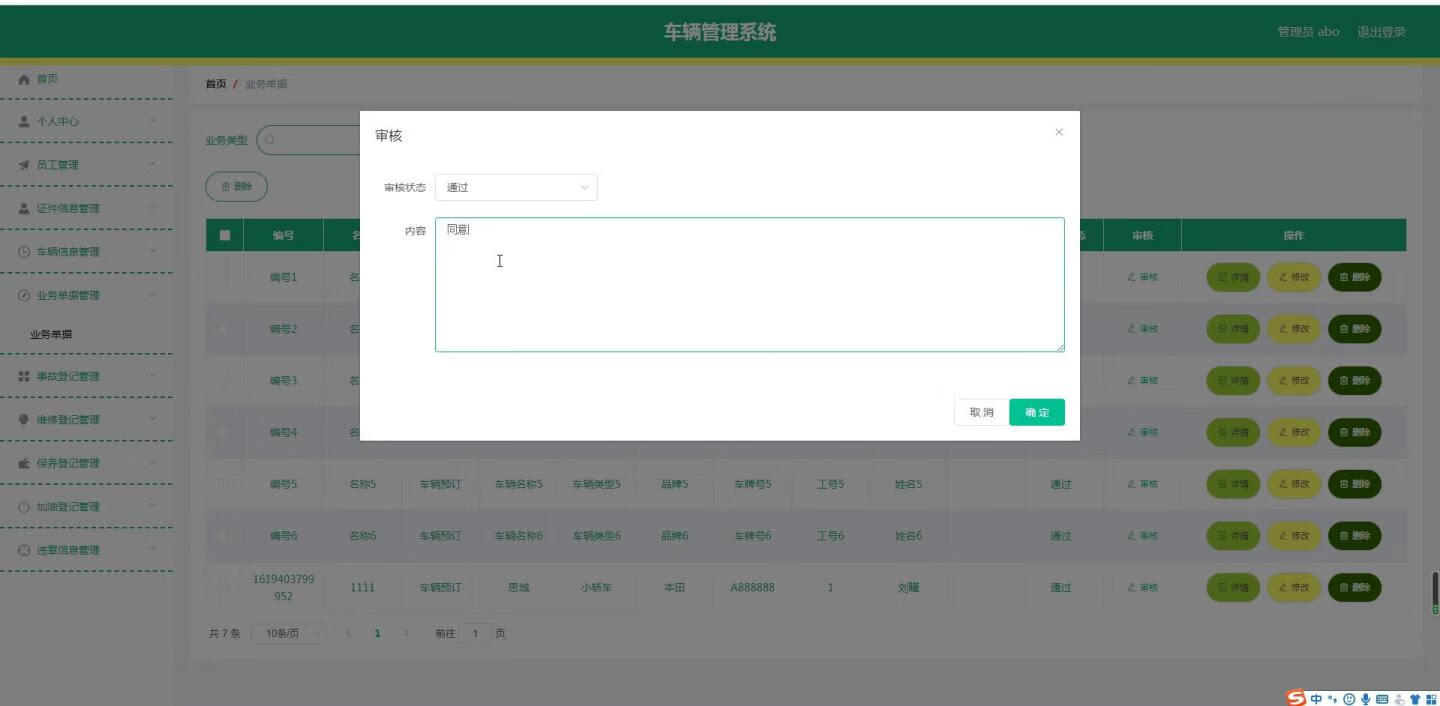The image size is (1440, 706).
Task: Click the person icon beside 个人中心
Action: (x=24, y=121)
